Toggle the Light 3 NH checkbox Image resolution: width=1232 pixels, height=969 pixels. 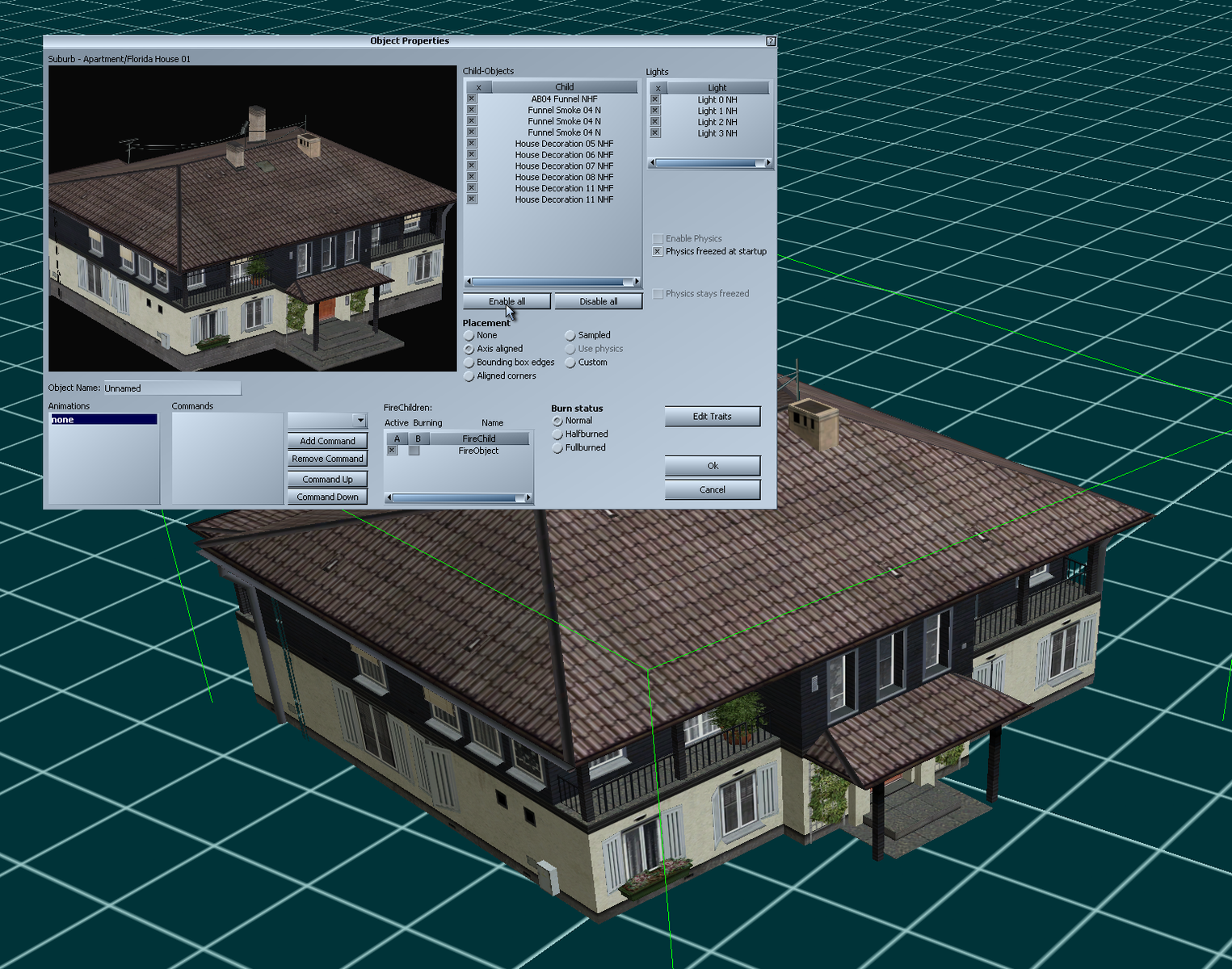pyautogui.click(x=655, y=133)
